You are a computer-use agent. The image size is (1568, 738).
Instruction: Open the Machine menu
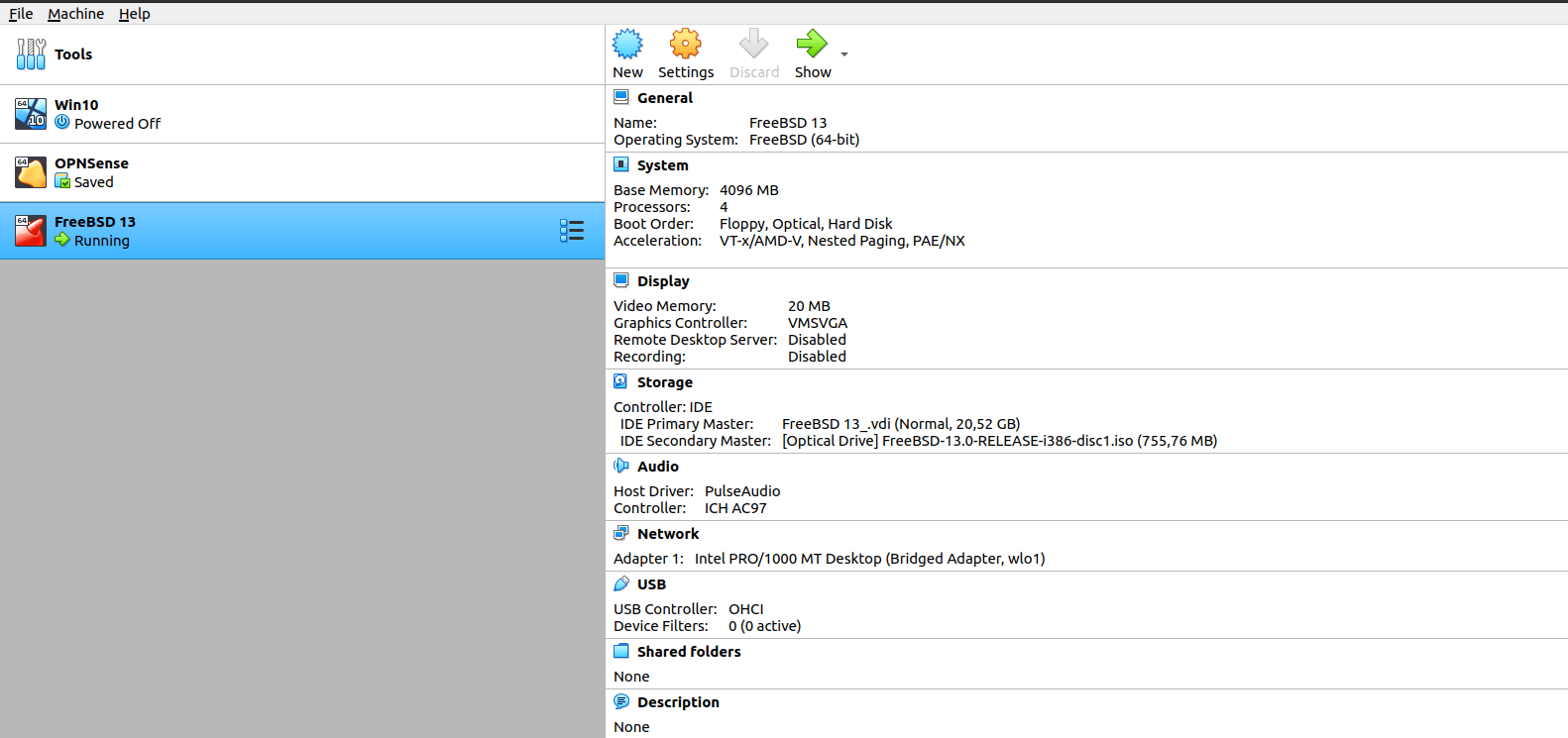[75, 14]
